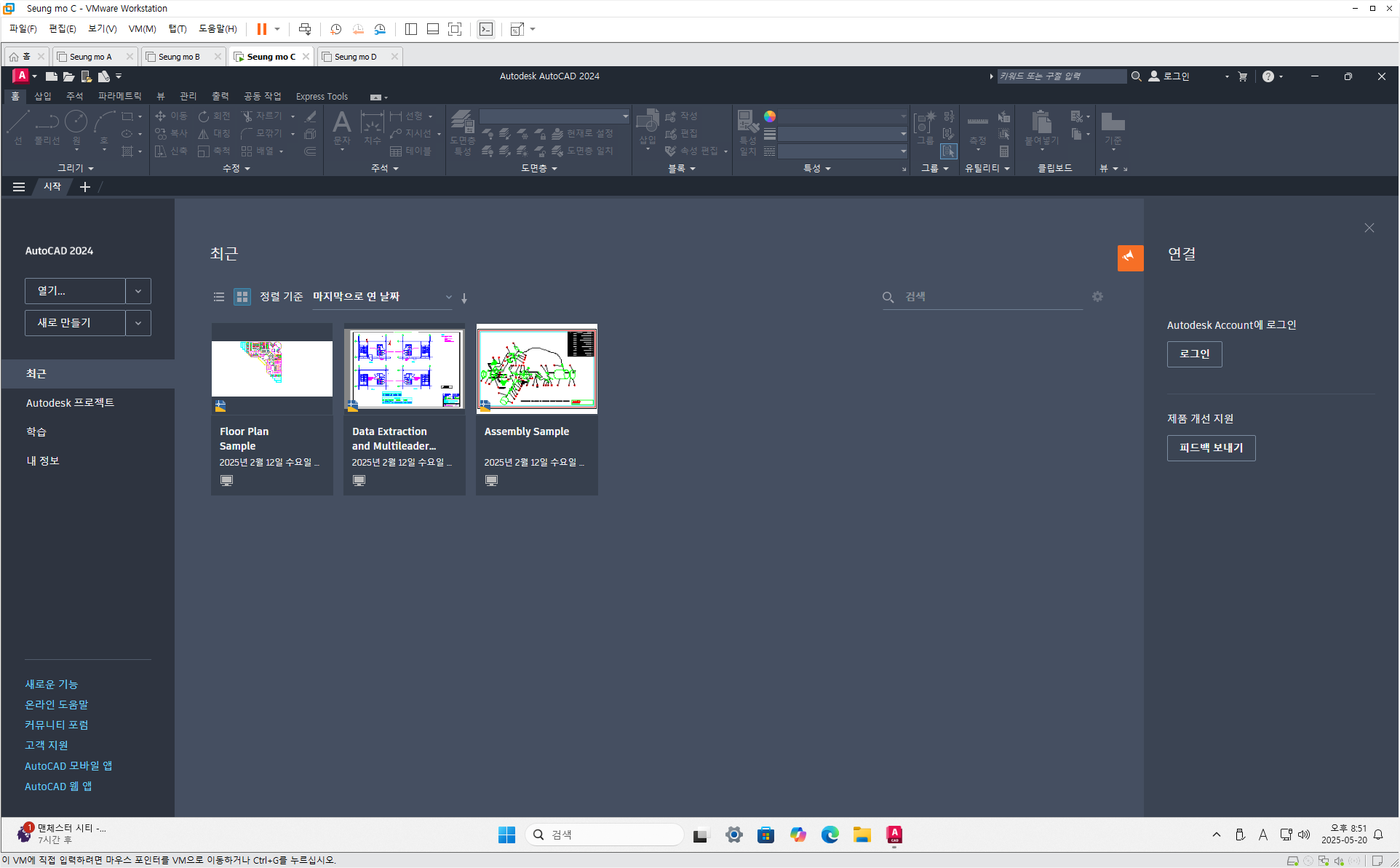This screenshot has width=1400, height=868.
Task: Expand the dropdown arrow next to 열기
Action: pos(138,291)
